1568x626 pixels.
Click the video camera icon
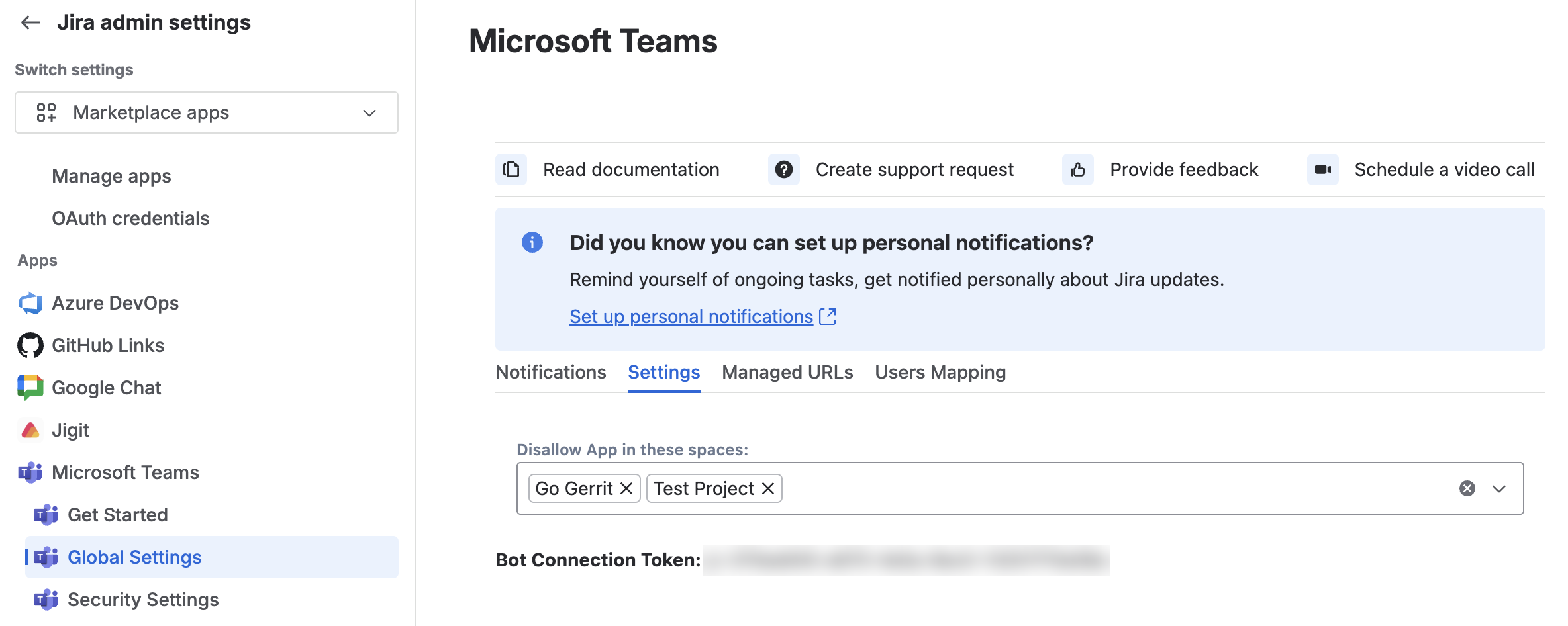click(1323, 170)
